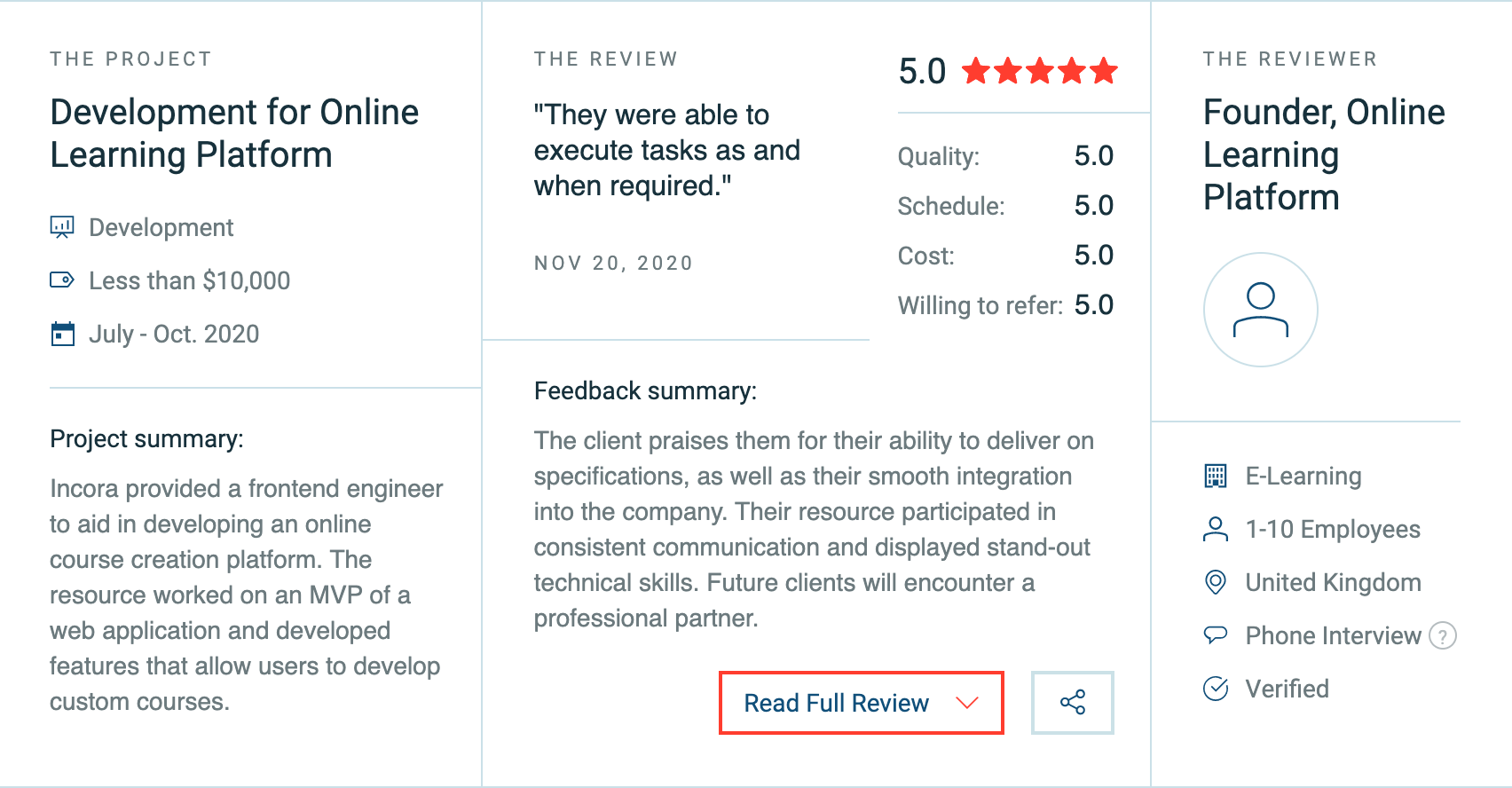This screenshot has width=1512, height=788.
Task: Click the Founder, Online Learning Platform heading
Action: click(x=1324, y=154)
